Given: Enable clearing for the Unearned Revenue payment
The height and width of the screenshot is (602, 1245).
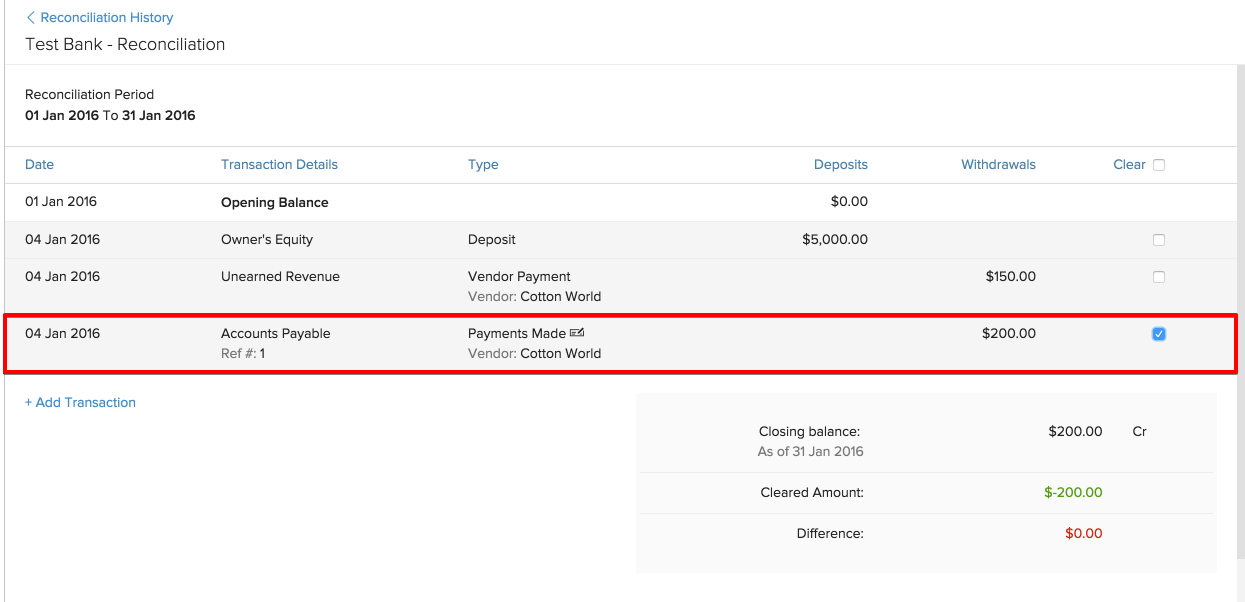Looking at the screenshot, I should click(x=1159, y=276).
